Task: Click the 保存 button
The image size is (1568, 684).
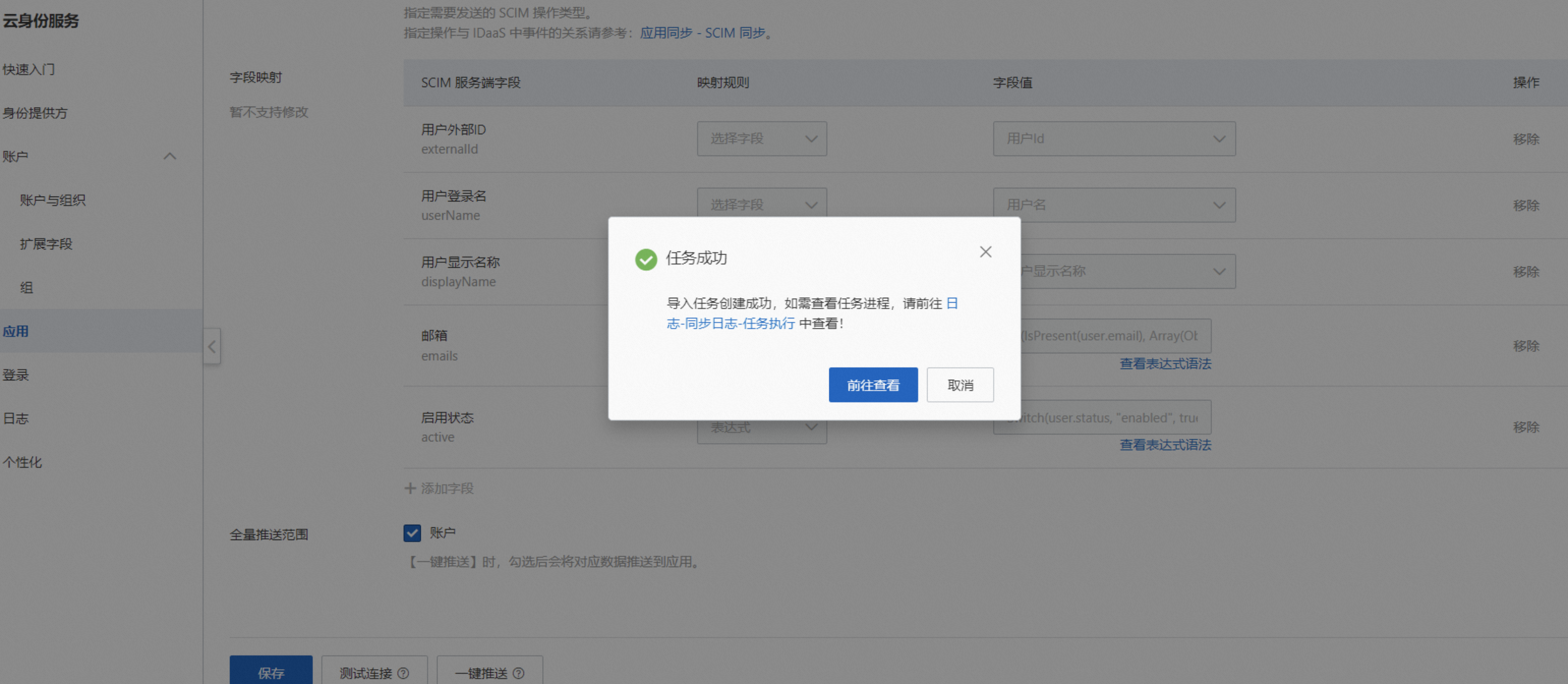Action: click(270, 672)
